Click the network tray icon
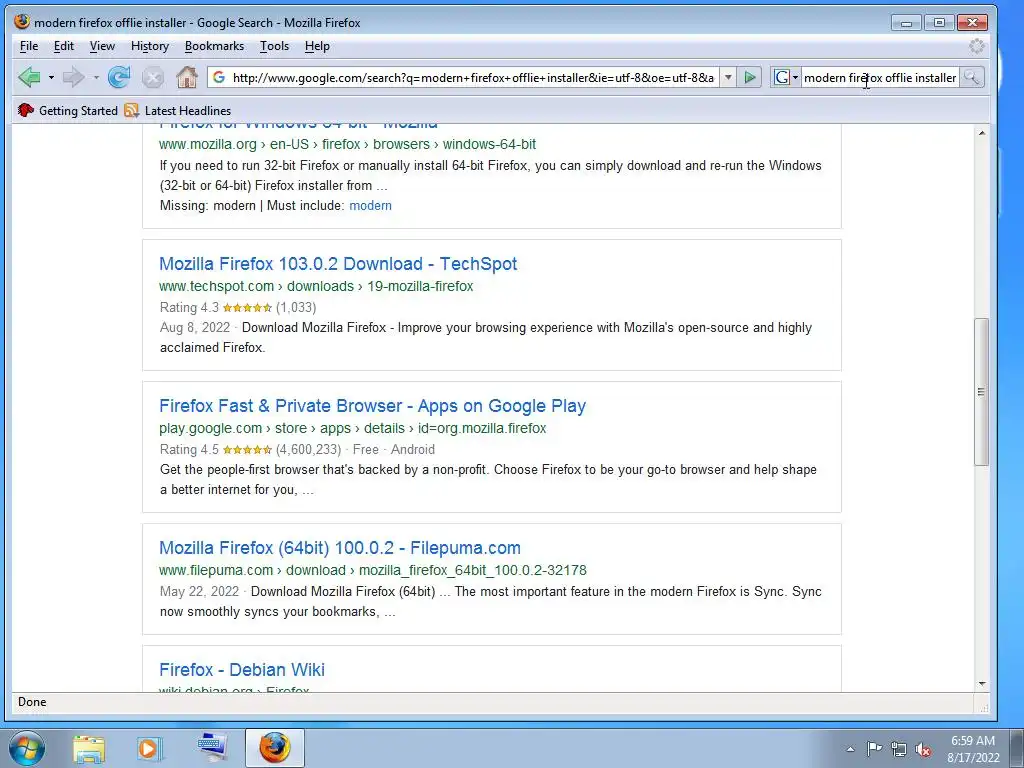The image size is (1024, 768). (x=899, y=749)
